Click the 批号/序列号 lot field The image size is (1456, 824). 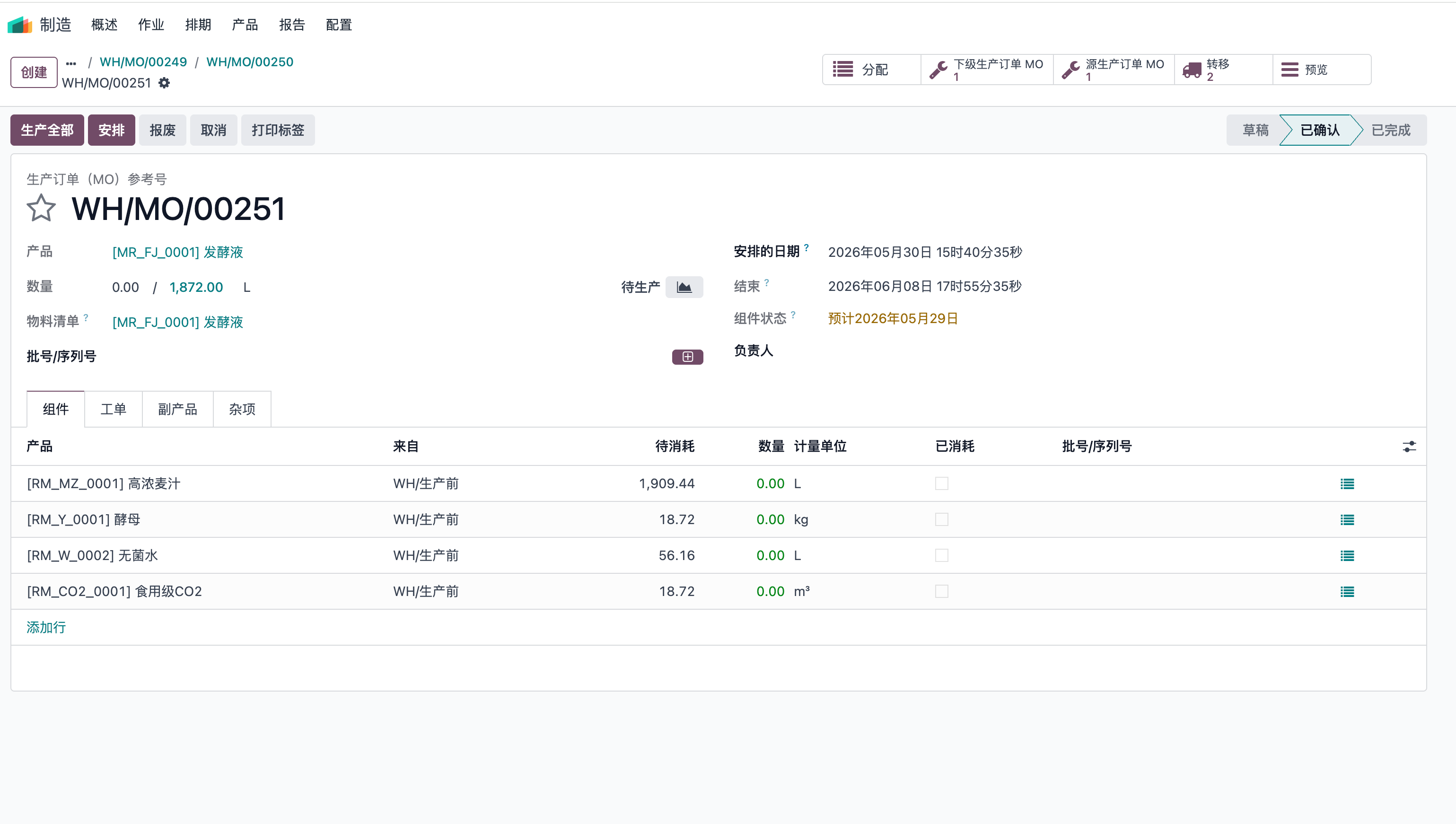[390, 357]
